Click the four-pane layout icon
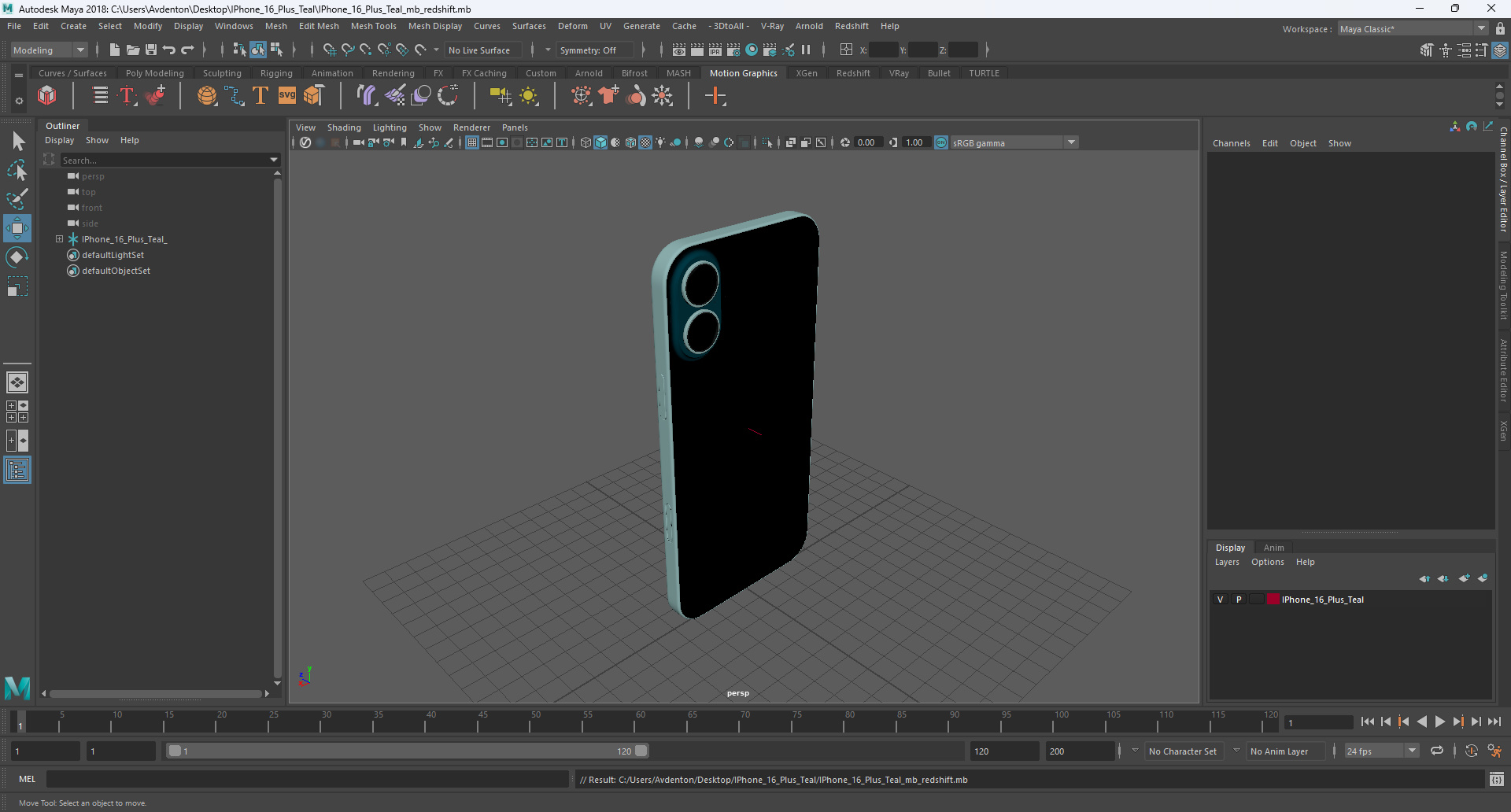This screenshot has width=1511, height=812. tap(17, 412)
